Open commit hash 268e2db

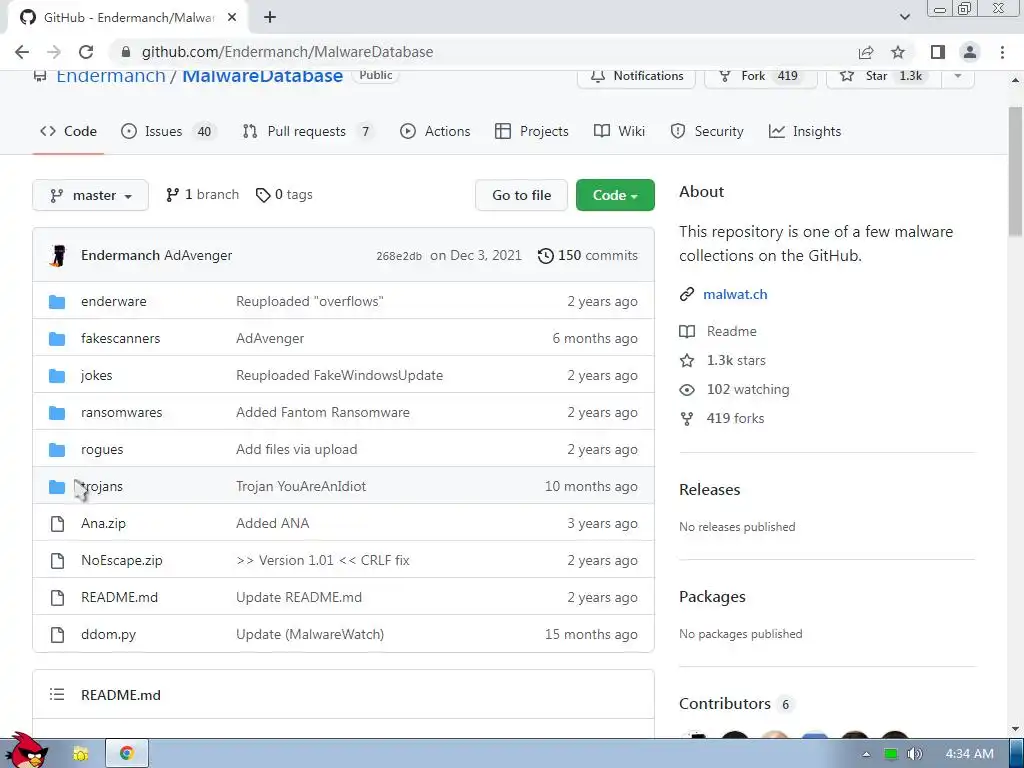(399, 256)
